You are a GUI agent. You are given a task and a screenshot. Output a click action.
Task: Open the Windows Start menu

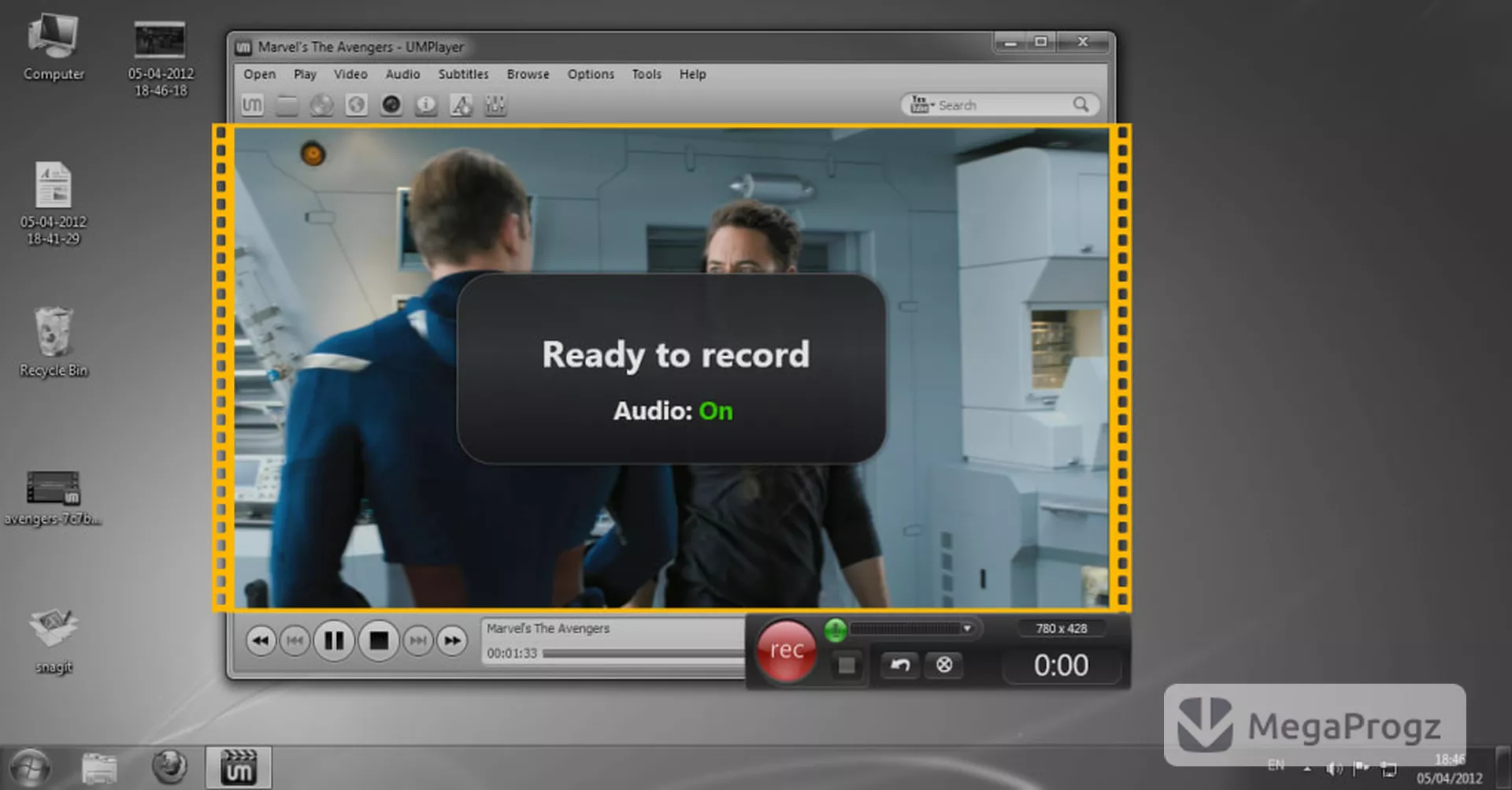click(30, 768)
